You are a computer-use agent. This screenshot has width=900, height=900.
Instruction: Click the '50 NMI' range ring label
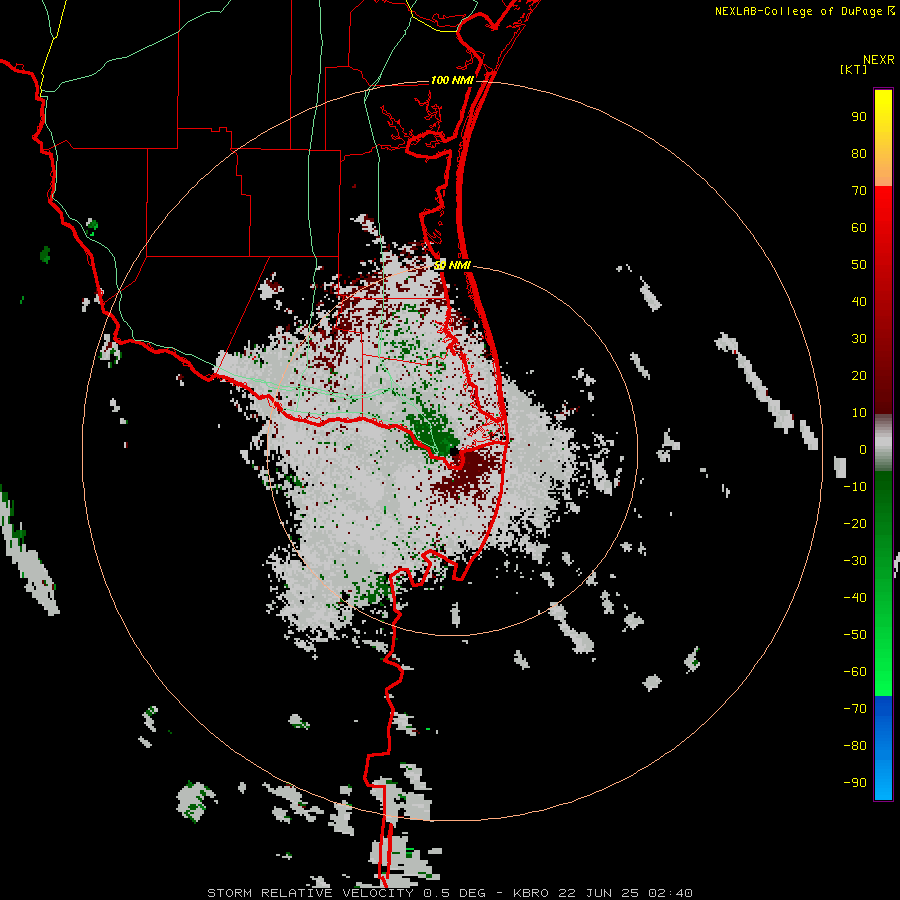coord(452,265)
